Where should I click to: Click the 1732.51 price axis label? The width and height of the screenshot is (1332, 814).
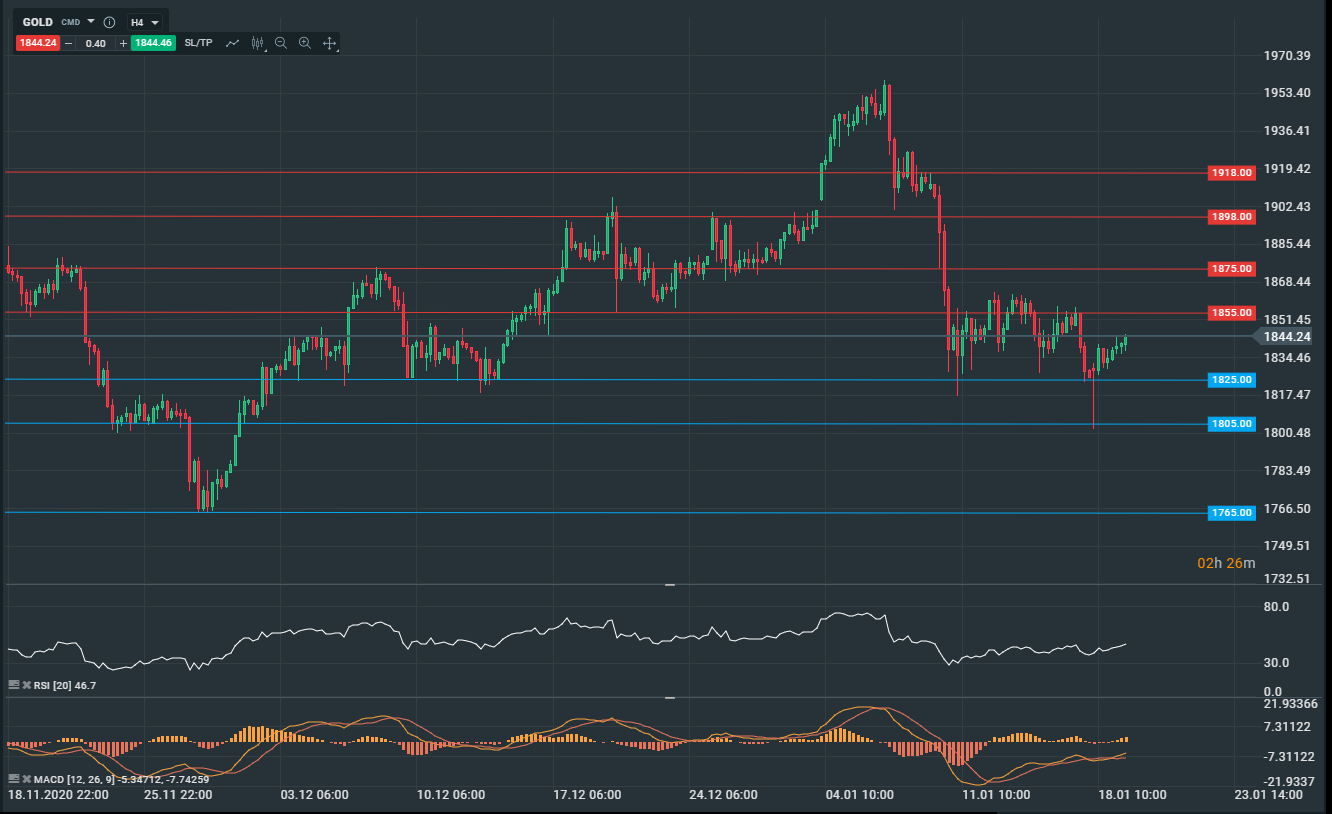point(1288,579)
